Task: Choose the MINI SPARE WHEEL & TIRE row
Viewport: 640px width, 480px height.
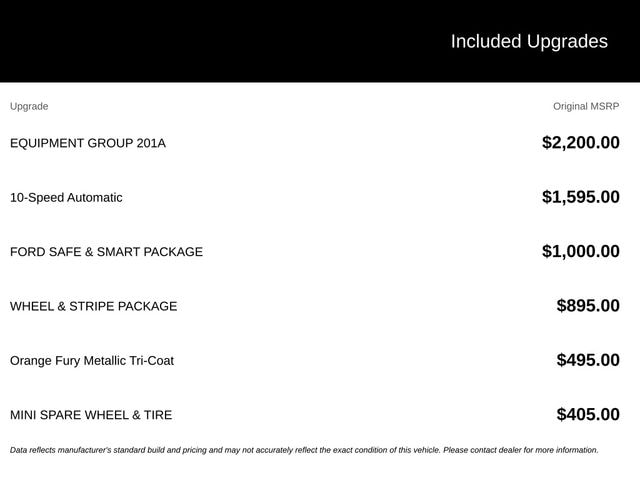Action: pyautogui.click(x=315, y=415)
